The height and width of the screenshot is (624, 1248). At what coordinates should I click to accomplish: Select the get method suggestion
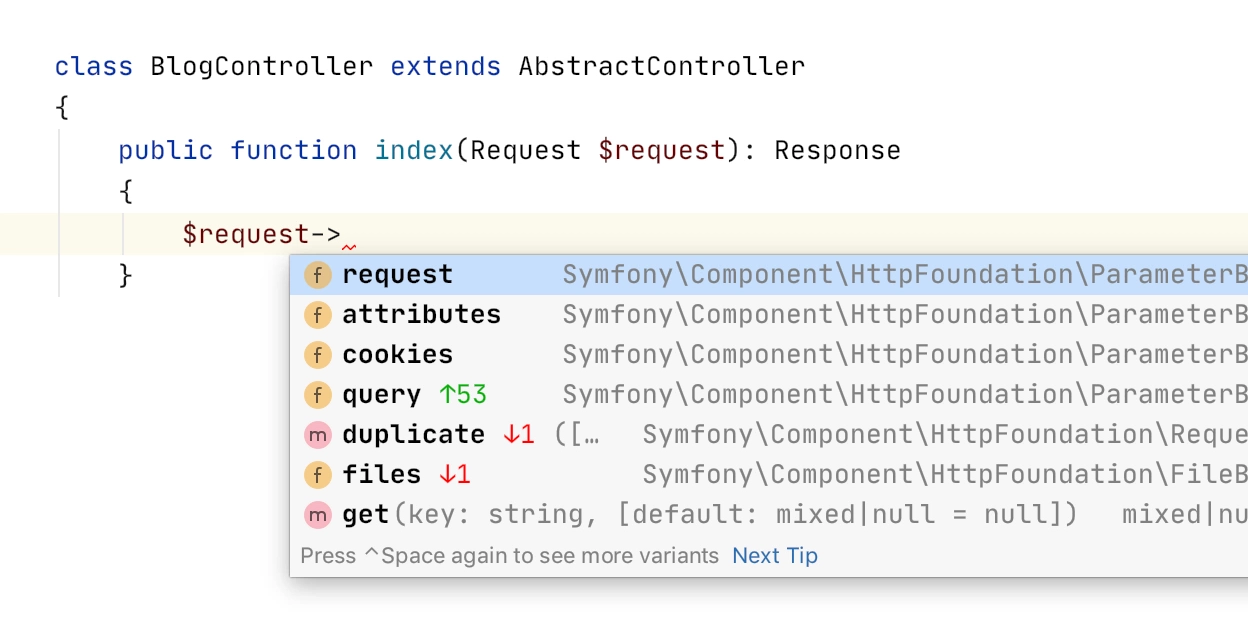(x=769, y=515)
